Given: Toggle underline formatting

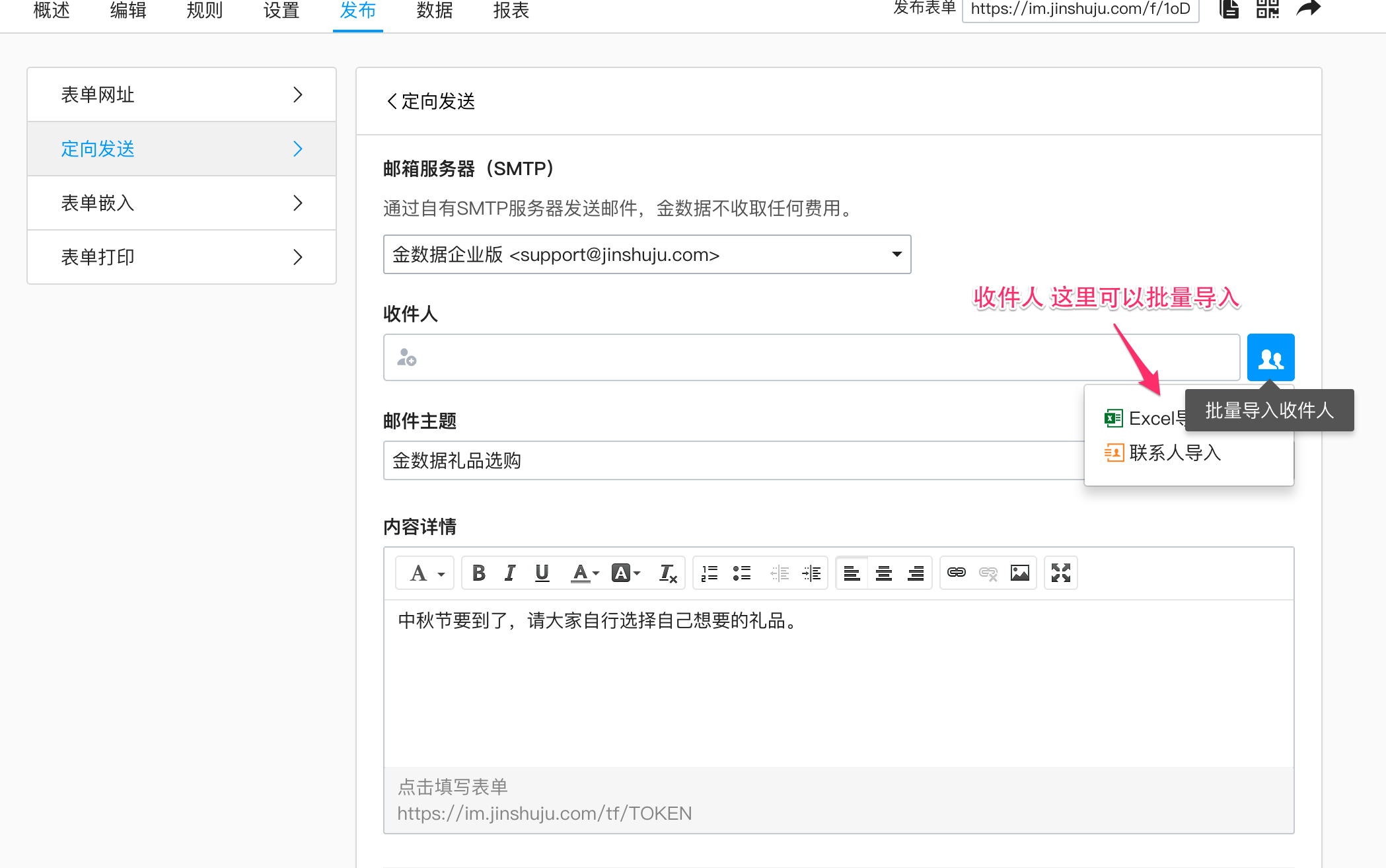Looking at the screenshot, I should pyautogui.click(x=542, y=573).
